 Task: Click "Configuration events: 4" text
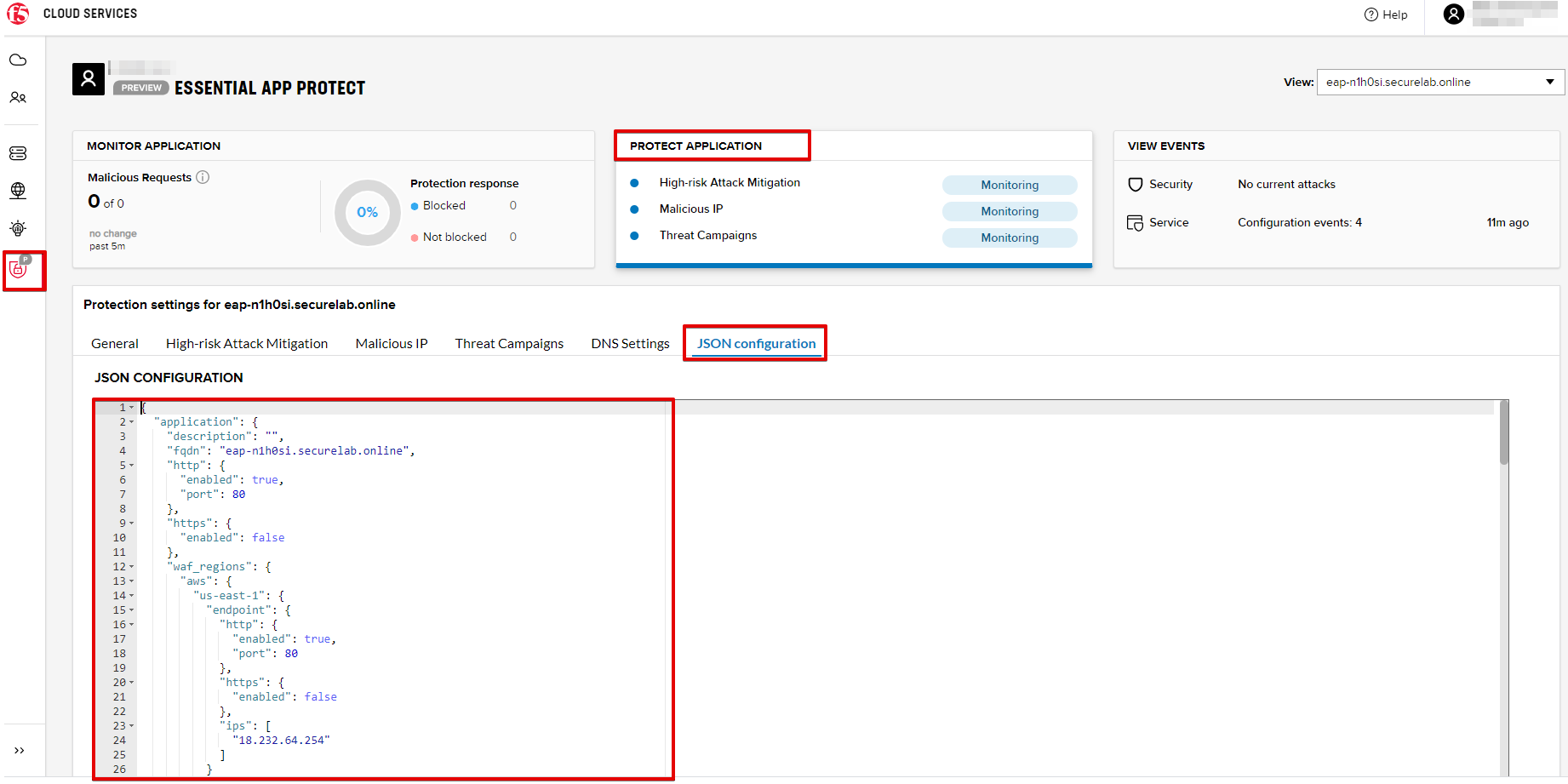point(1300,223)
